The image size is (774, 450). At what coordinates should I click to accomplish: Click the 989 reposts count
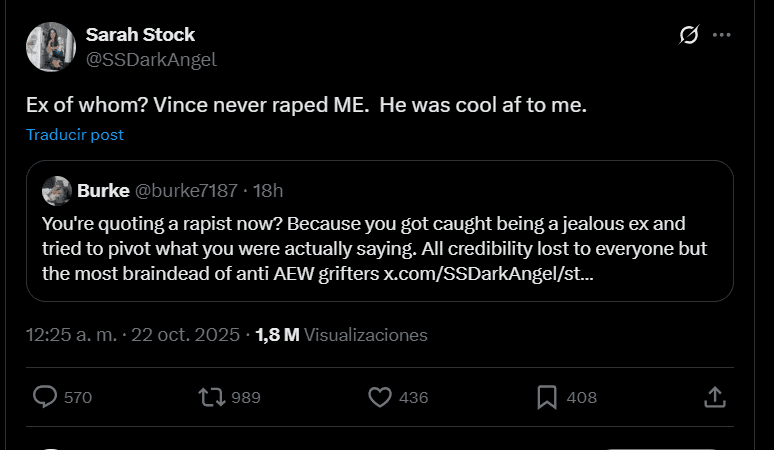[246, 397]
